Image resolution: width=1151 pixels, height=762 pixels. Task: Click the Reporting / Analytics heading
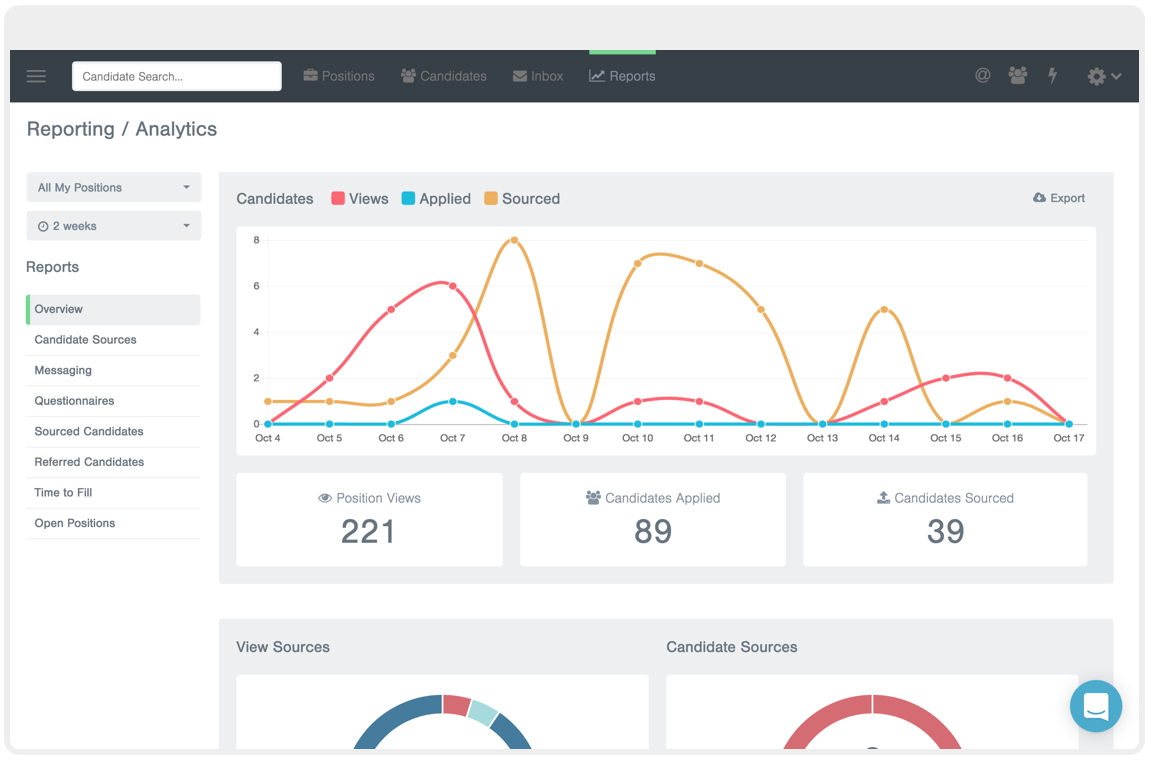[122, 129]
